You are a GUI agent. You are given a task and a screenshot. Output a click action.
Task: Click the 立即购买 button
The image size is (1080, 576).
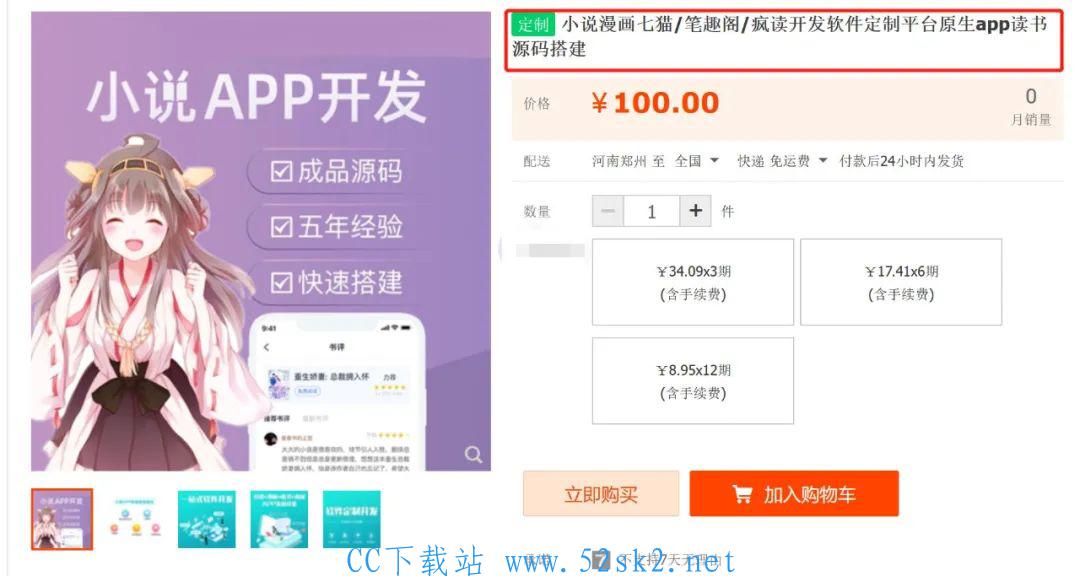click(601, 493)
